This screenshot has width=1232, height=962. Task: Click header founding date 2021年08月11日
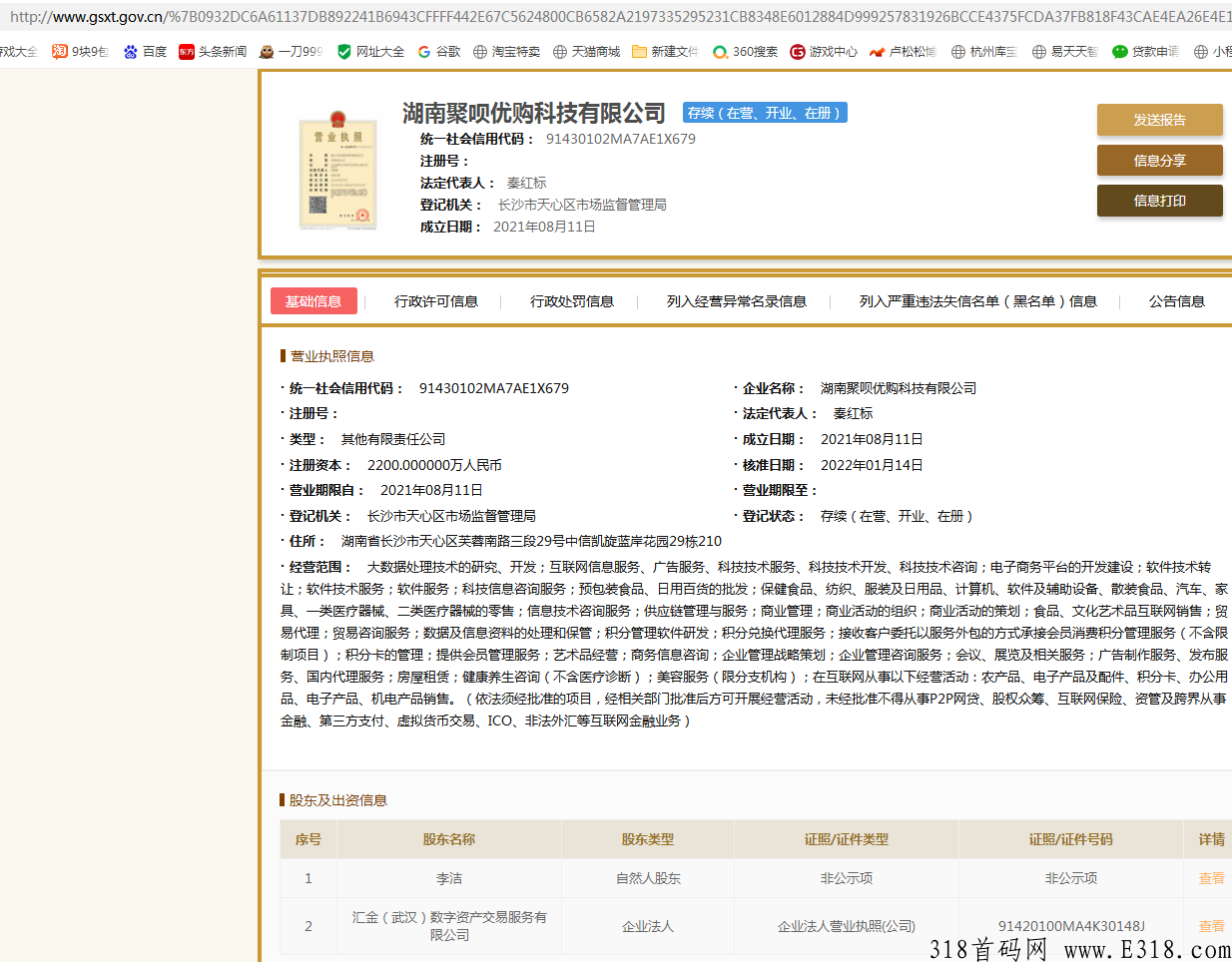coord(544,227)
